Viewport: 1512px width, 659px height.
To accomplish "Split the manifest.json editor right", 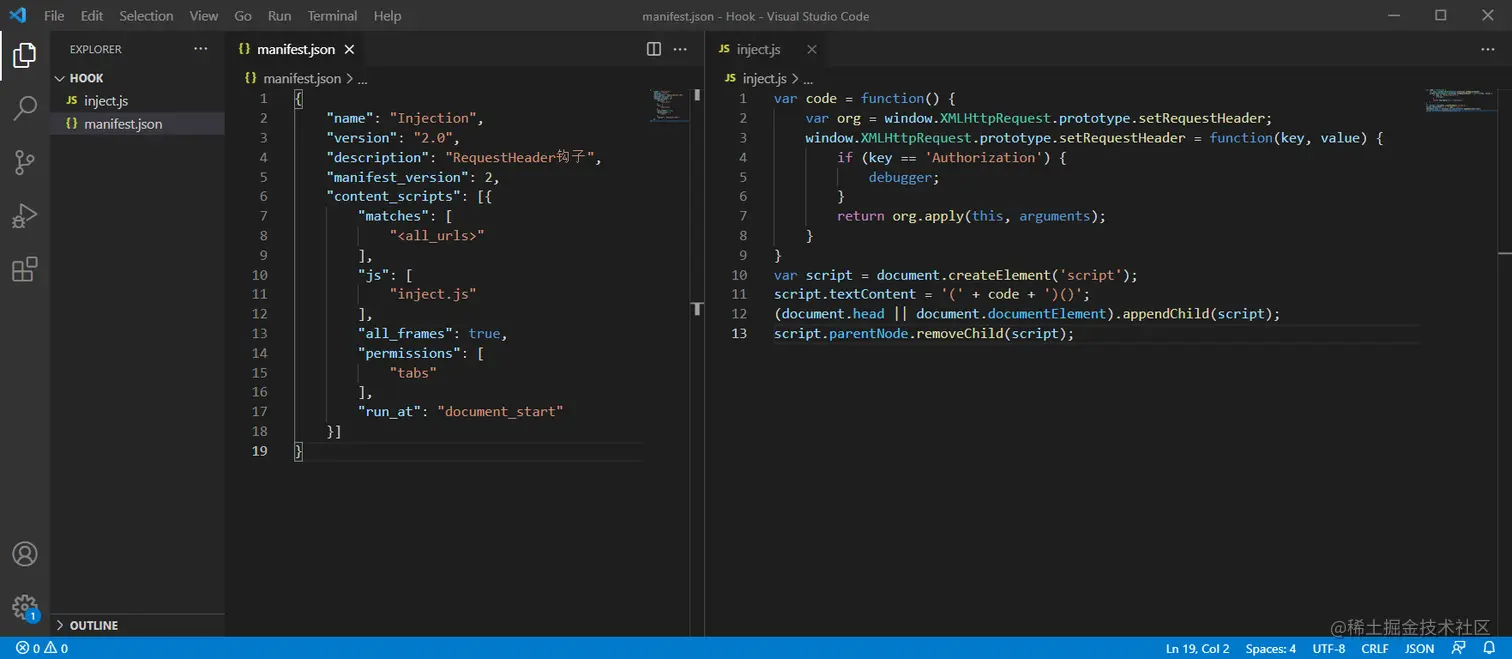I will click(654, 49).
